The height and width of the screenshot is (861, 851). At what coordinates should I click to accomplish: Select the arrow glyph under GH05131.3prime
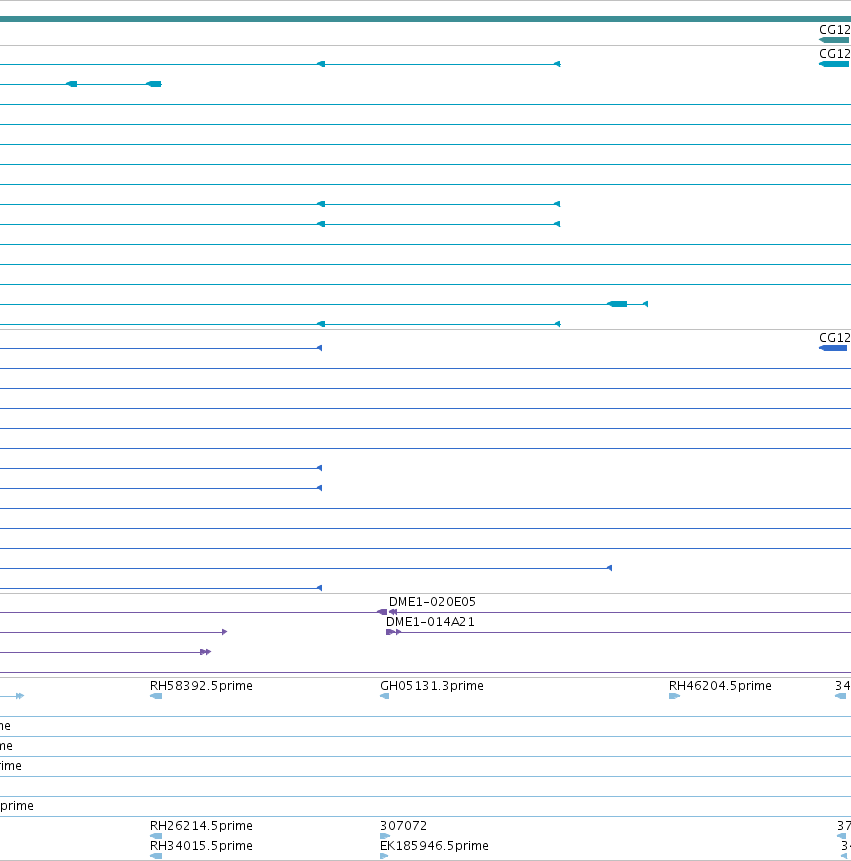tap(384, 696)
